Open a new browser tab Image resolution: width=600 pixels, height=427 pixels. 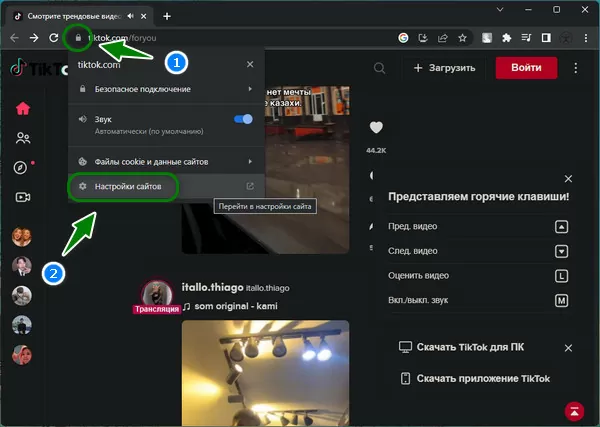pyautogui.click(x=167, y=16)
